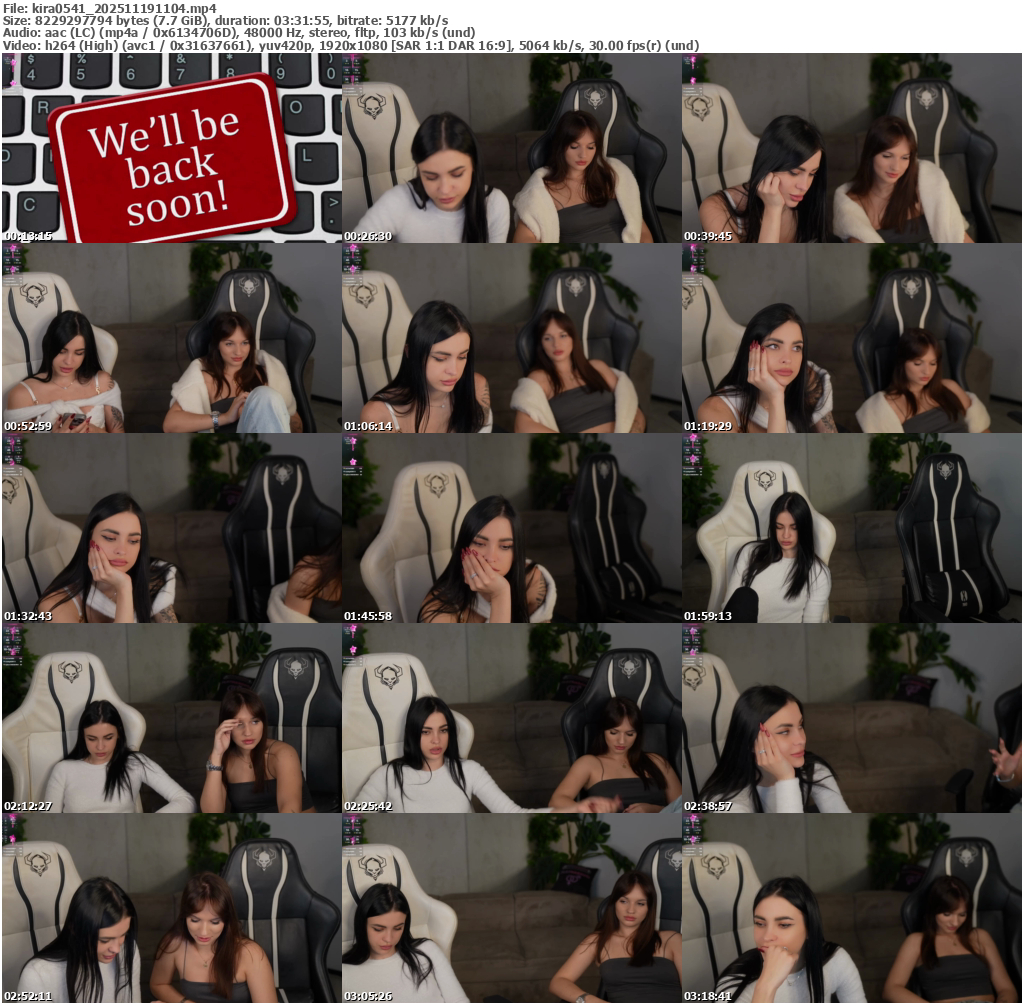View the frame at 02:25:42
1024x1003 pixels.
(511, 718)
